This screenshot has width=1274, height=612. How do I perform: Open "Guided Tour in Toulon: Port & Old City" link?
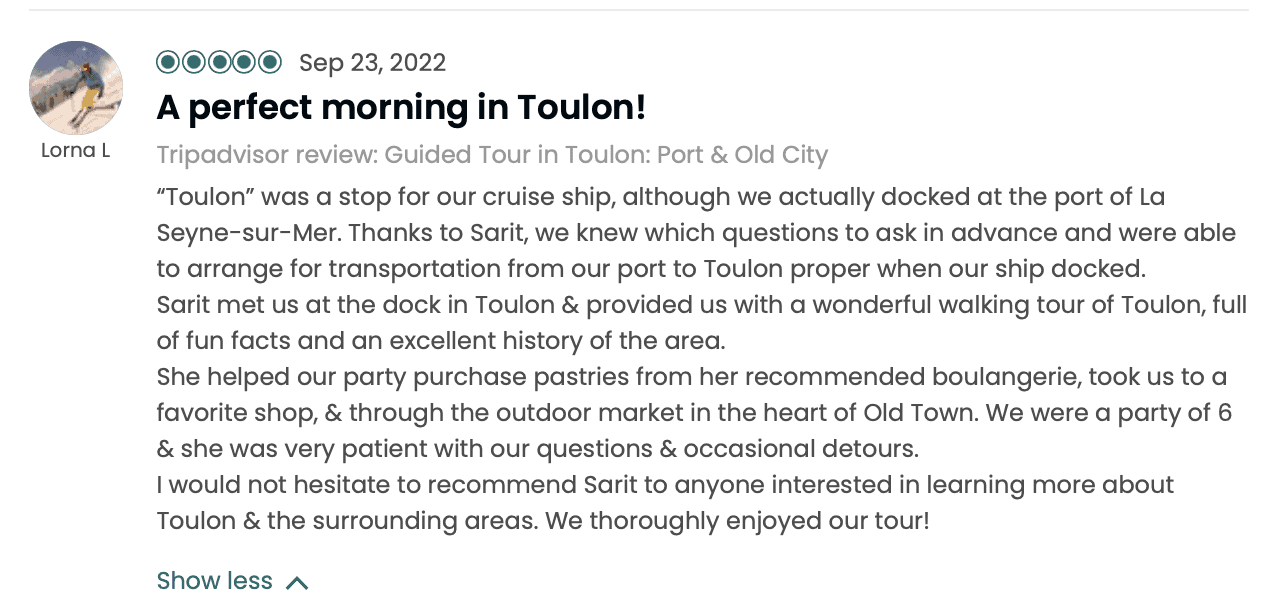606,155
